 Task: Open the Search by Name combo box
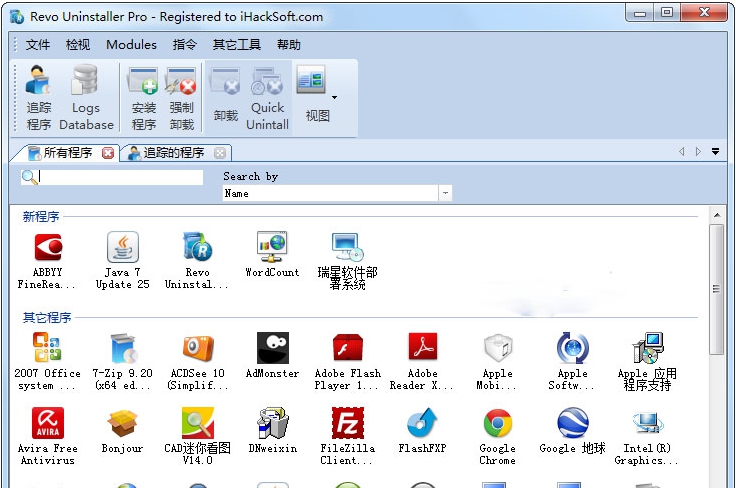337,193
